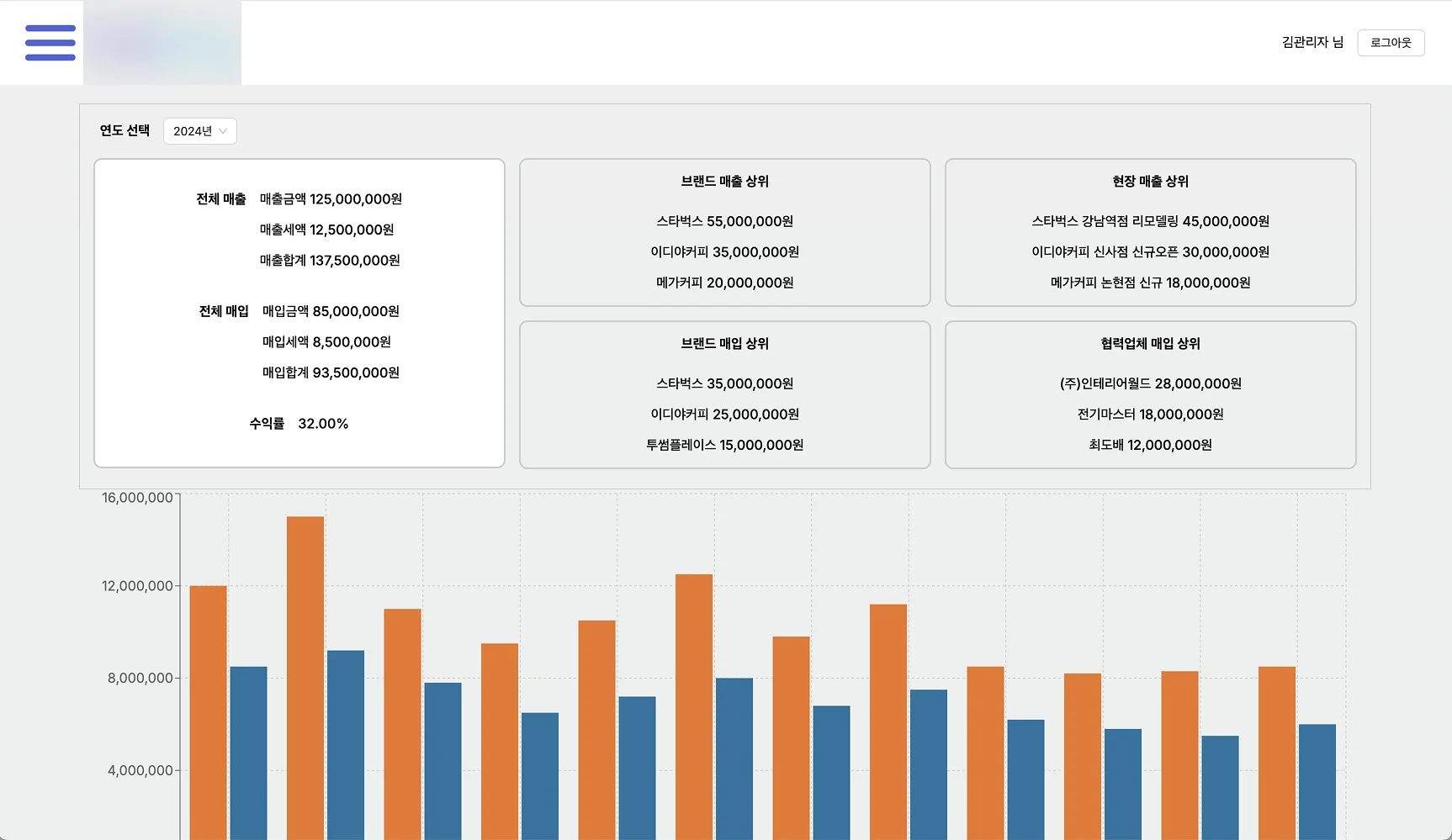Click the tallest orange bar in chart
This screenshot has width=1452, height=840.
tap(305, 678)
